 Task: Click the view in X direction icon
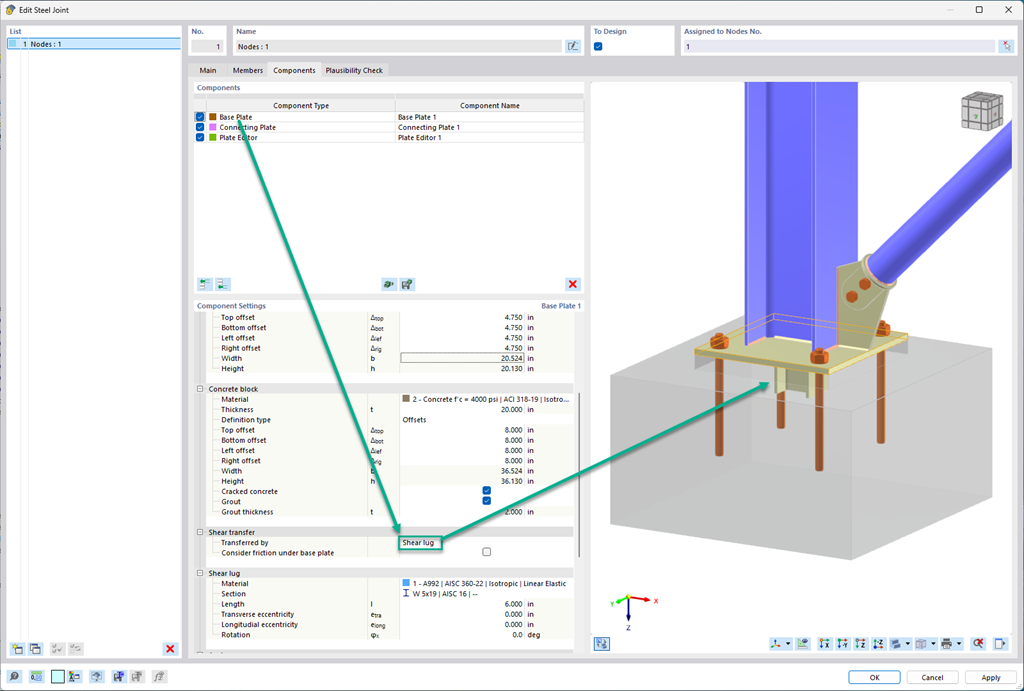825,644
